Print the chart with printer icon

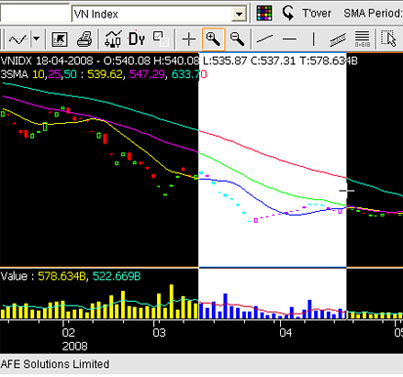85,39
